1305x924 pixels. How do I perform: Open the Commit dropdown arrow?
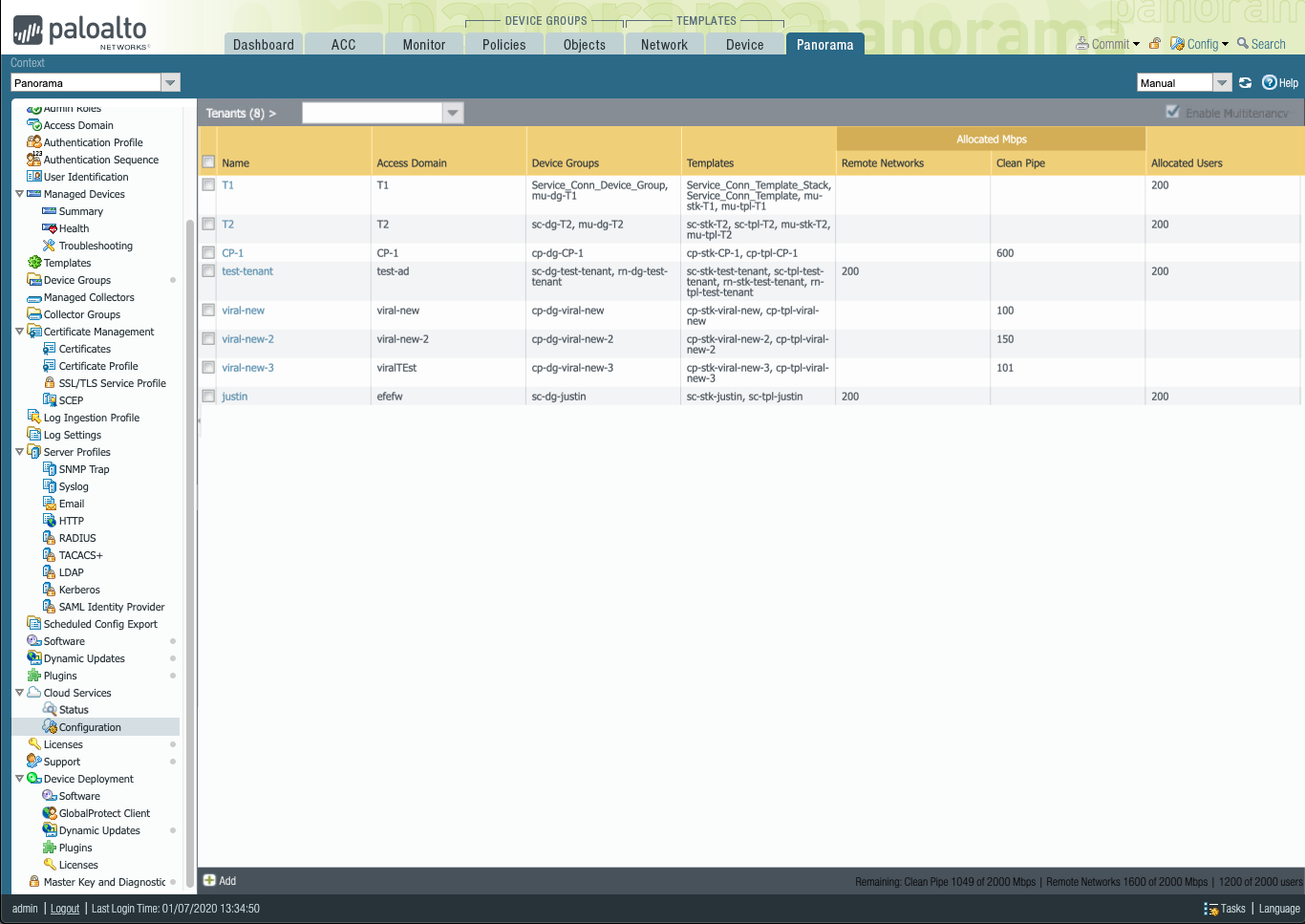click(1136, 44)
